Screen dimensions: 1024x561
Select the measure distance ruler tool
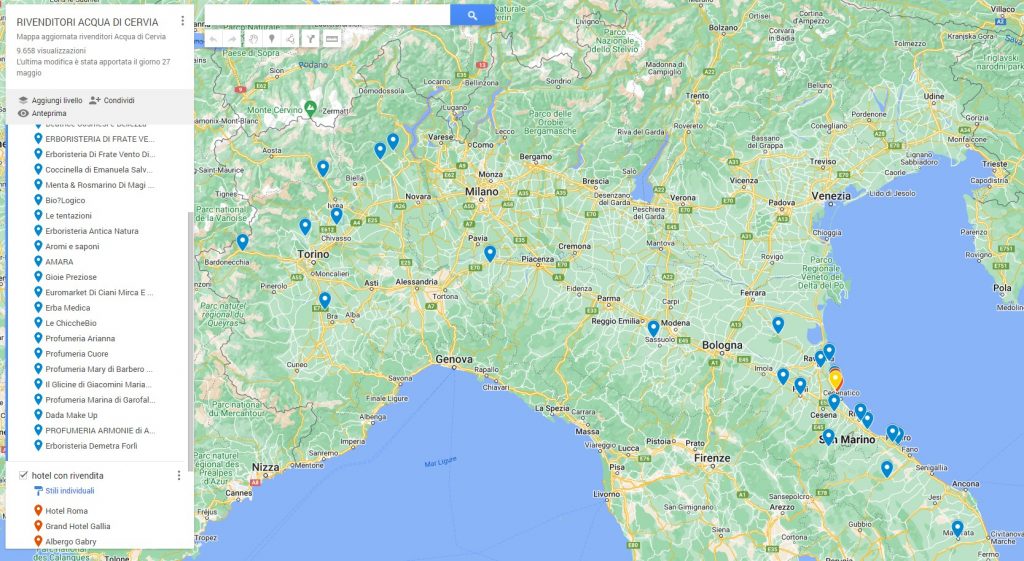click(331, 39)
